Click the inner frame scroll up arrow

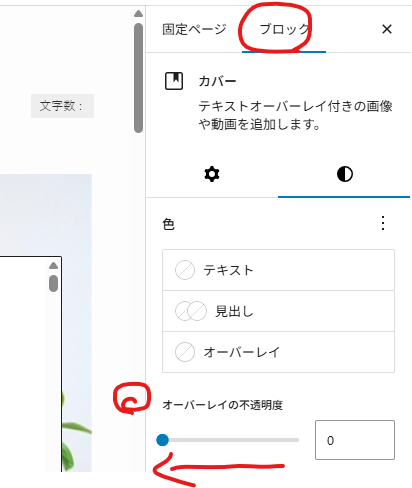[x=53, y=266]
